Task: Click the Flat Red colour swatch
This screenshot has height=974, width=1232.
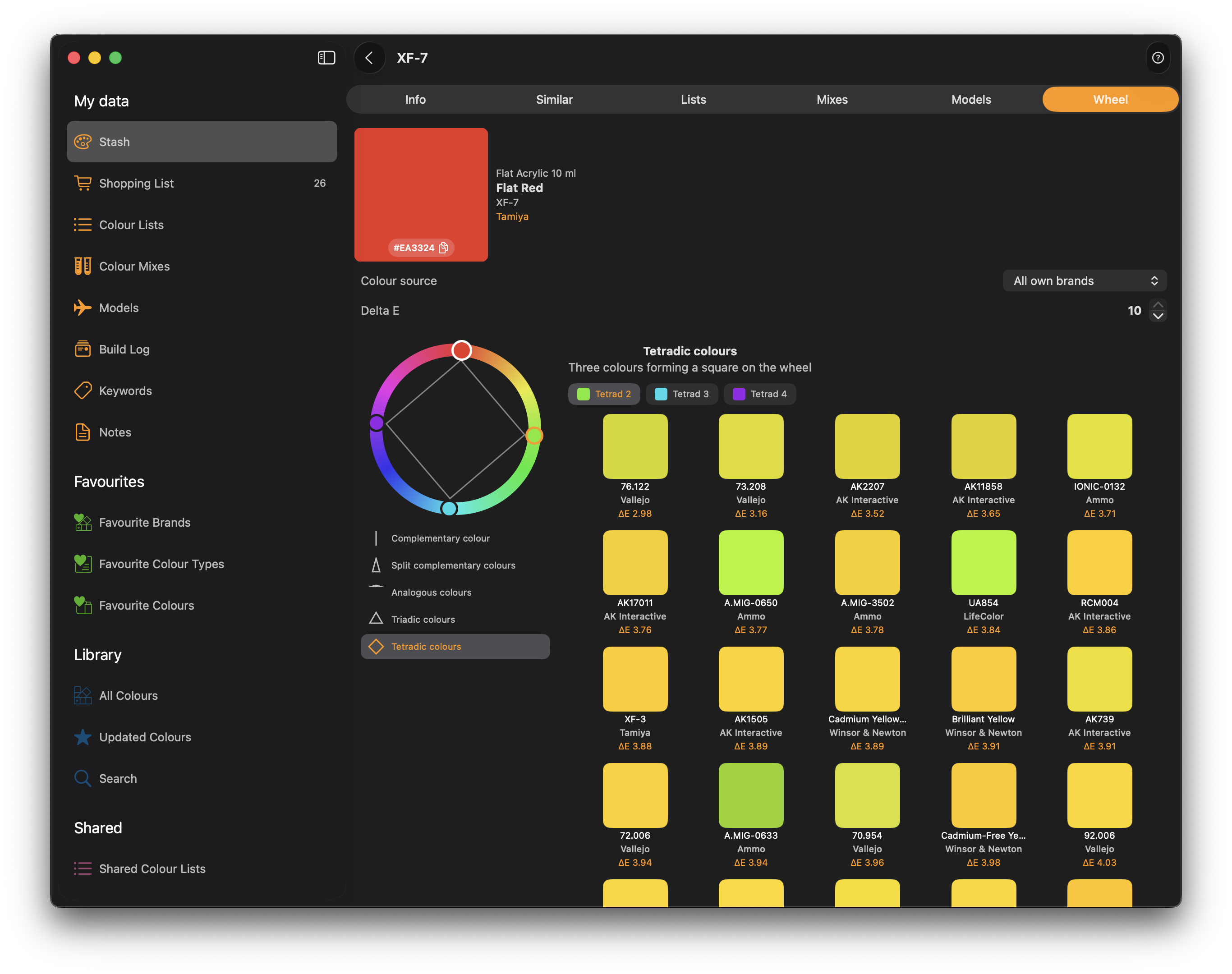Action: pos(421,194)
